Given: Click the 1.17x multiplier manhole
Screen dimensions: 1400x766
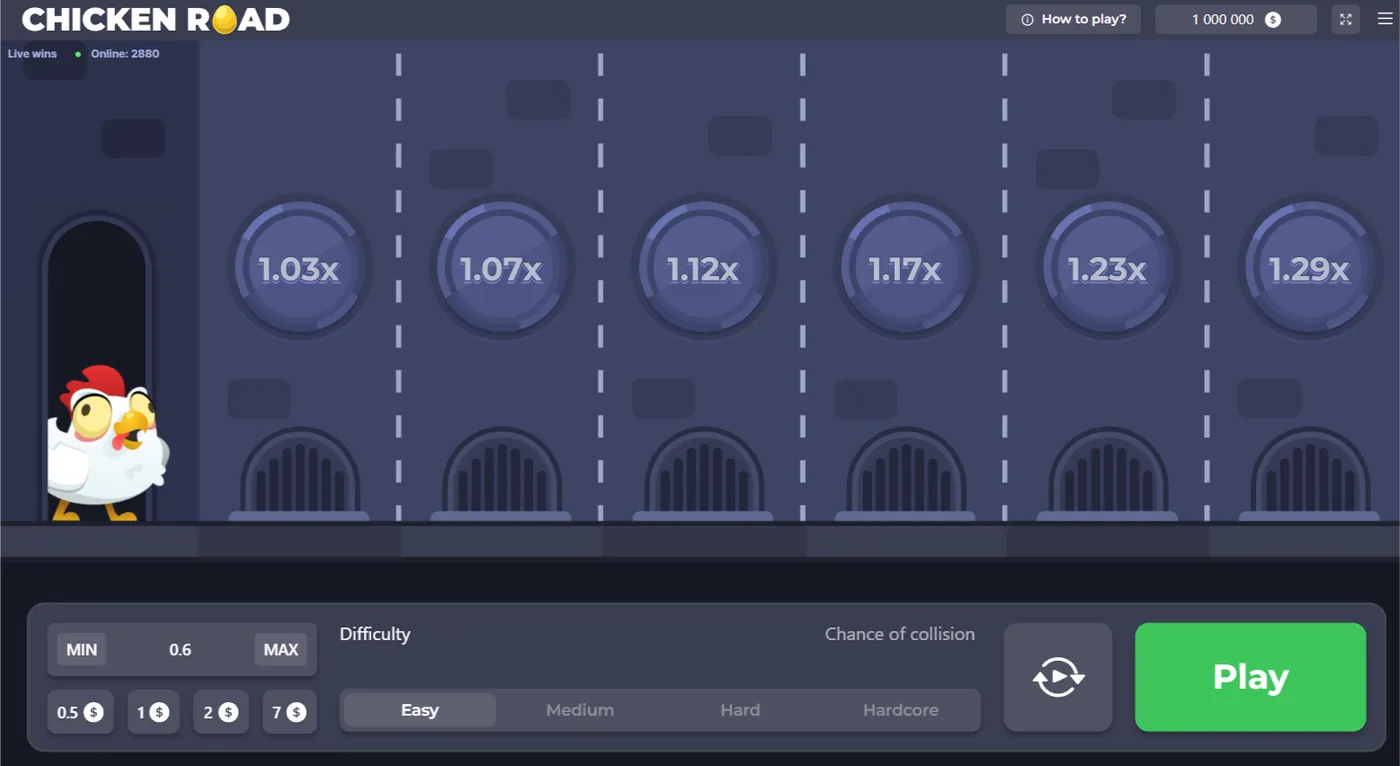Looking at the screenshot, I should pyautogui.click(x=905, y=268).
